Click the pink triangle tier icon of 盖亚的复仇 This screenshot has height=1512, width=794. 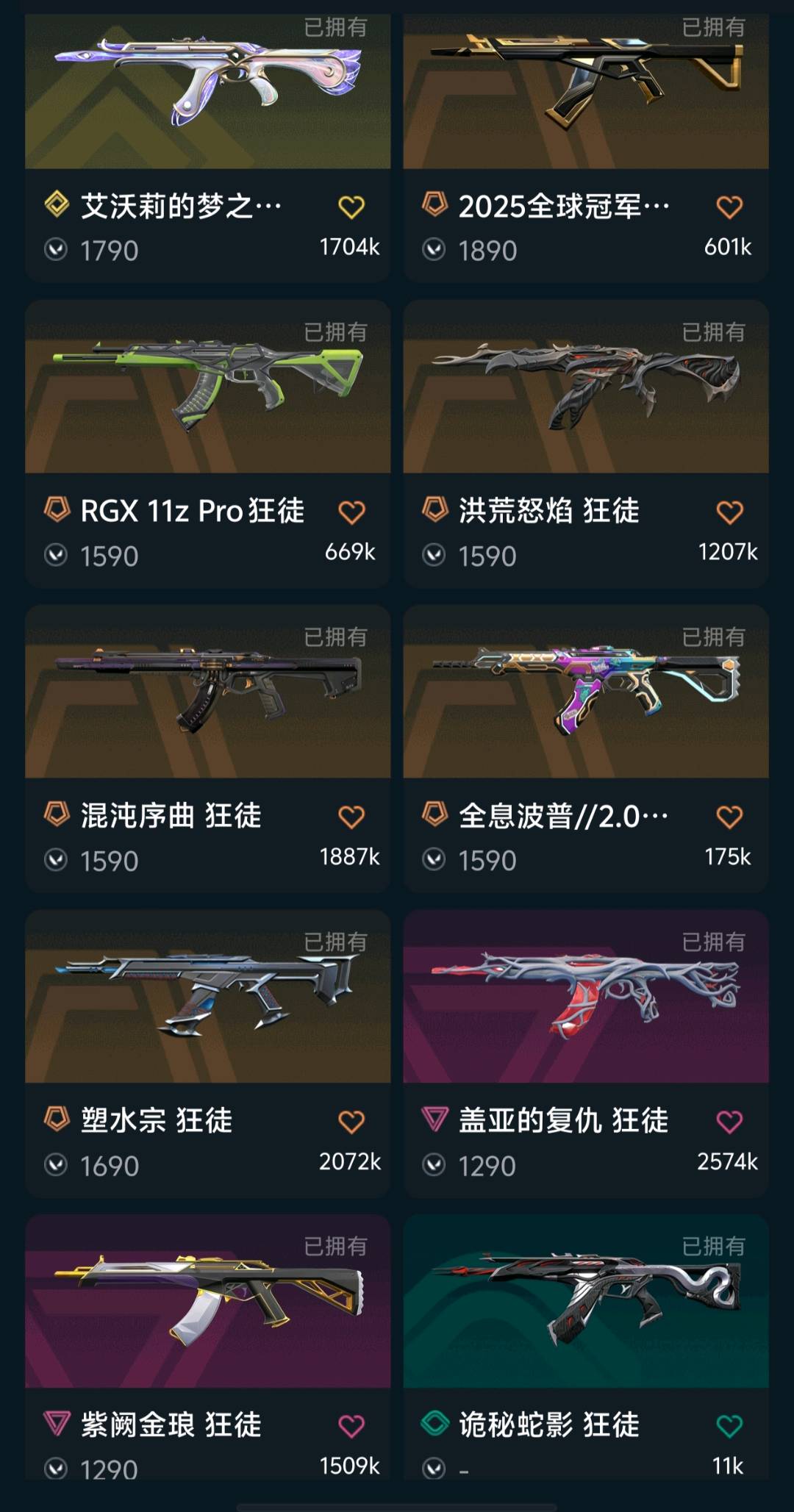[x=434, y=1119]
